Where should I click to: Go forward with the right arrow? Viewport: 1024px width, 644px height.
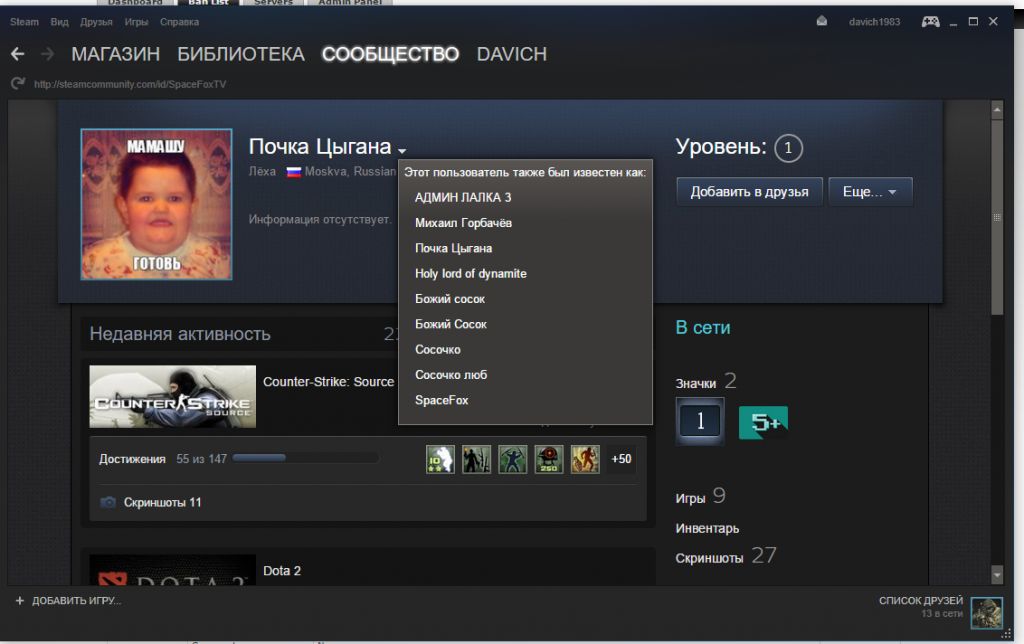[47, 54]
